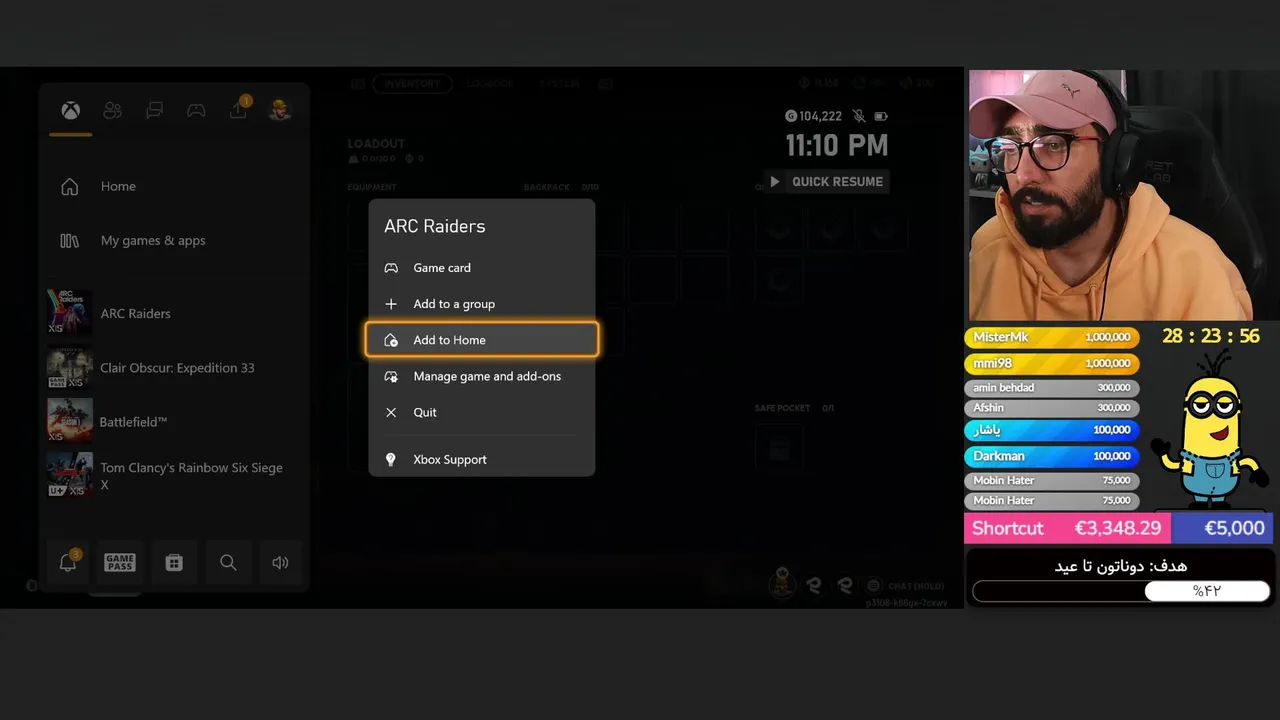Click the Clair Obscur game thumbnail

70,367
